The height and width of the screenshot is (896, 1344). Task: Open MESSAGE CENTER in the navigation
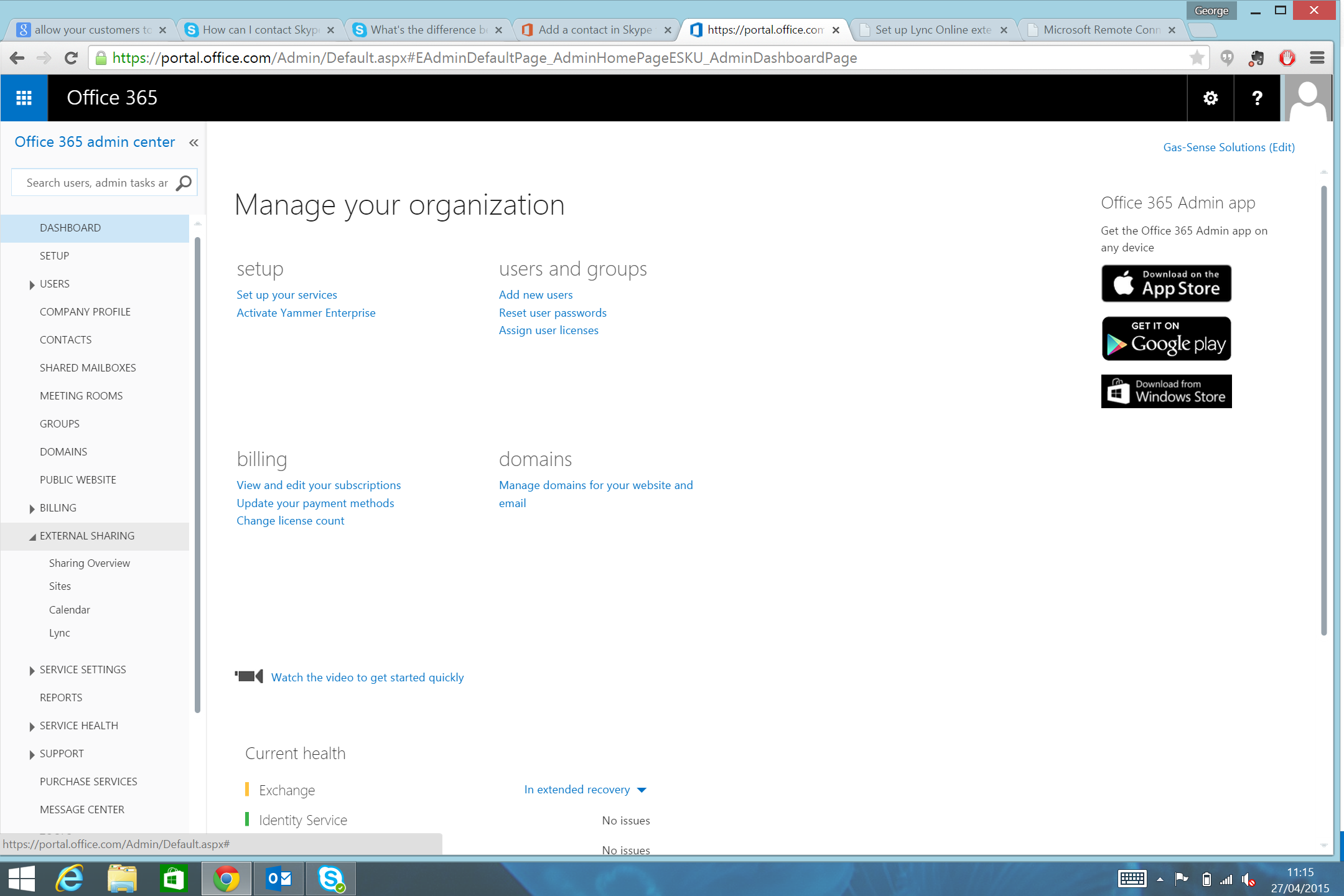pyautogui.click(x=82, y=810)
